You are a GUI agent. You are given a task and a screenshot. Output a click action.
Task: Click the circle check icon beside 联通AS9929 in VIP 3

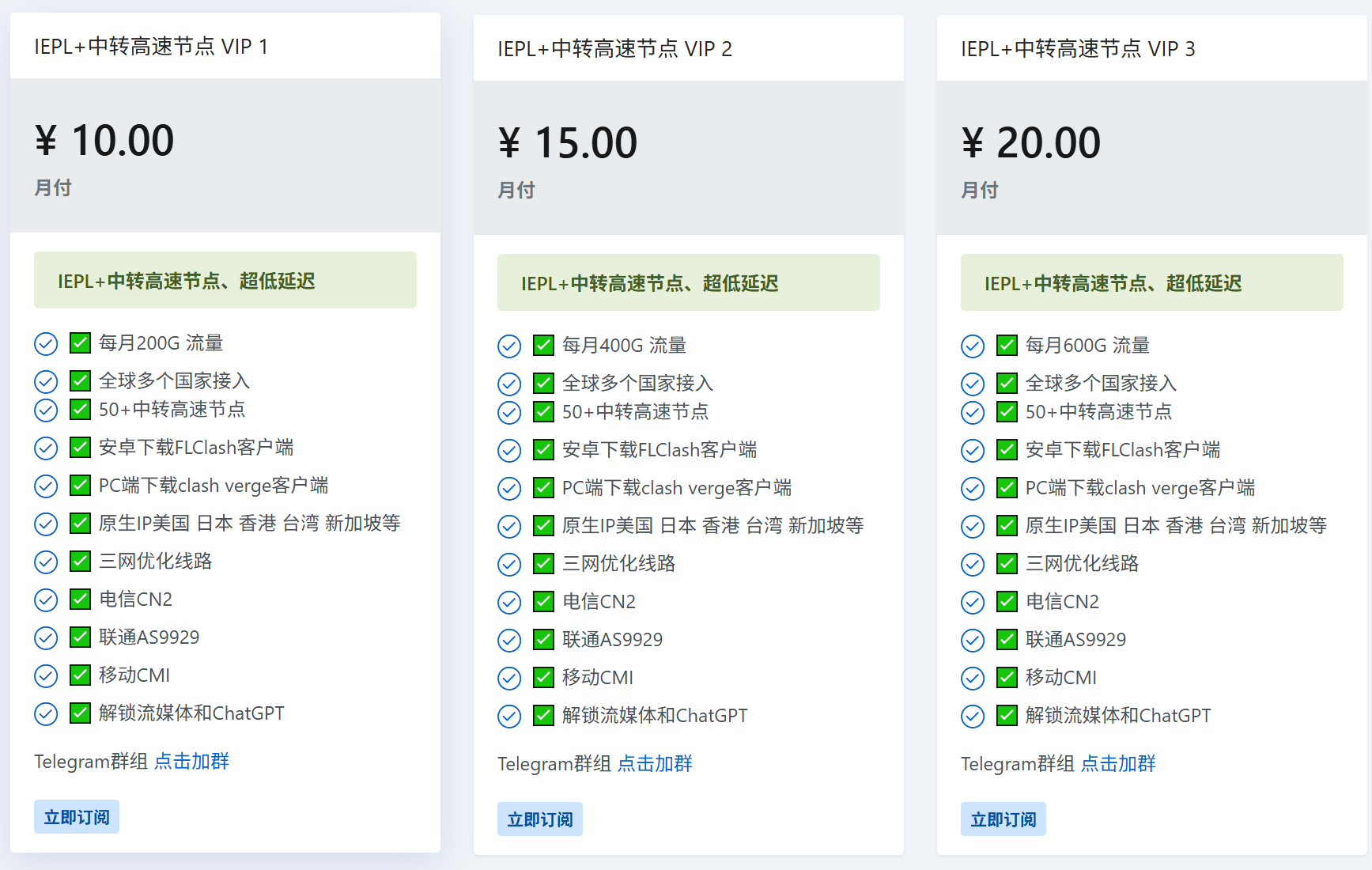pyautogui.click(x=973, y=641)
